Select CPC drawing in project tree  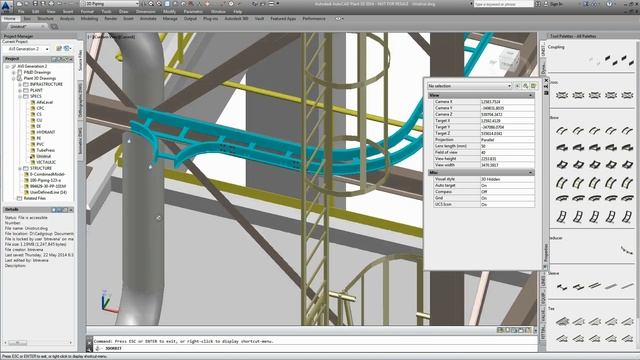[40, 108]
